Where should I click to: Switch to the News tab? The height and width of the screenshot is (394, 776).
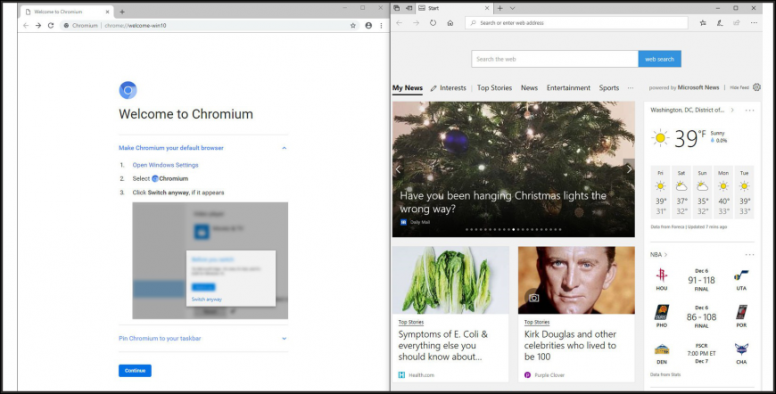pos(529,88)
